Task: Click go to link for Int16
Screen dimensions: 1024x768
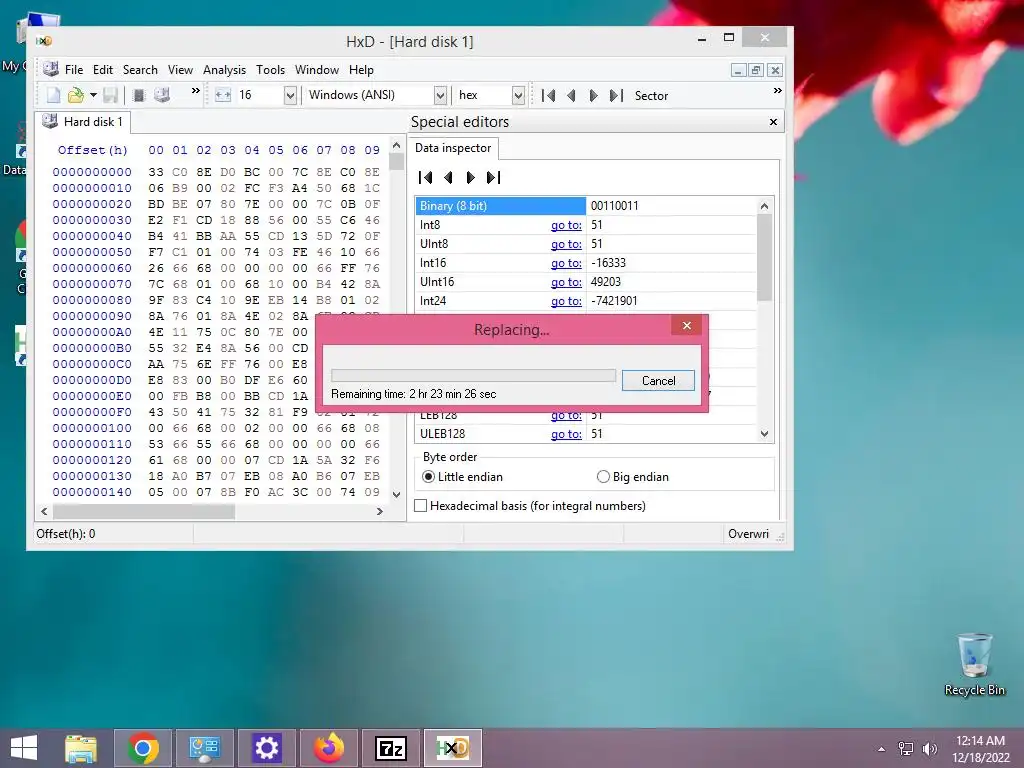Action: click(566, 263)
